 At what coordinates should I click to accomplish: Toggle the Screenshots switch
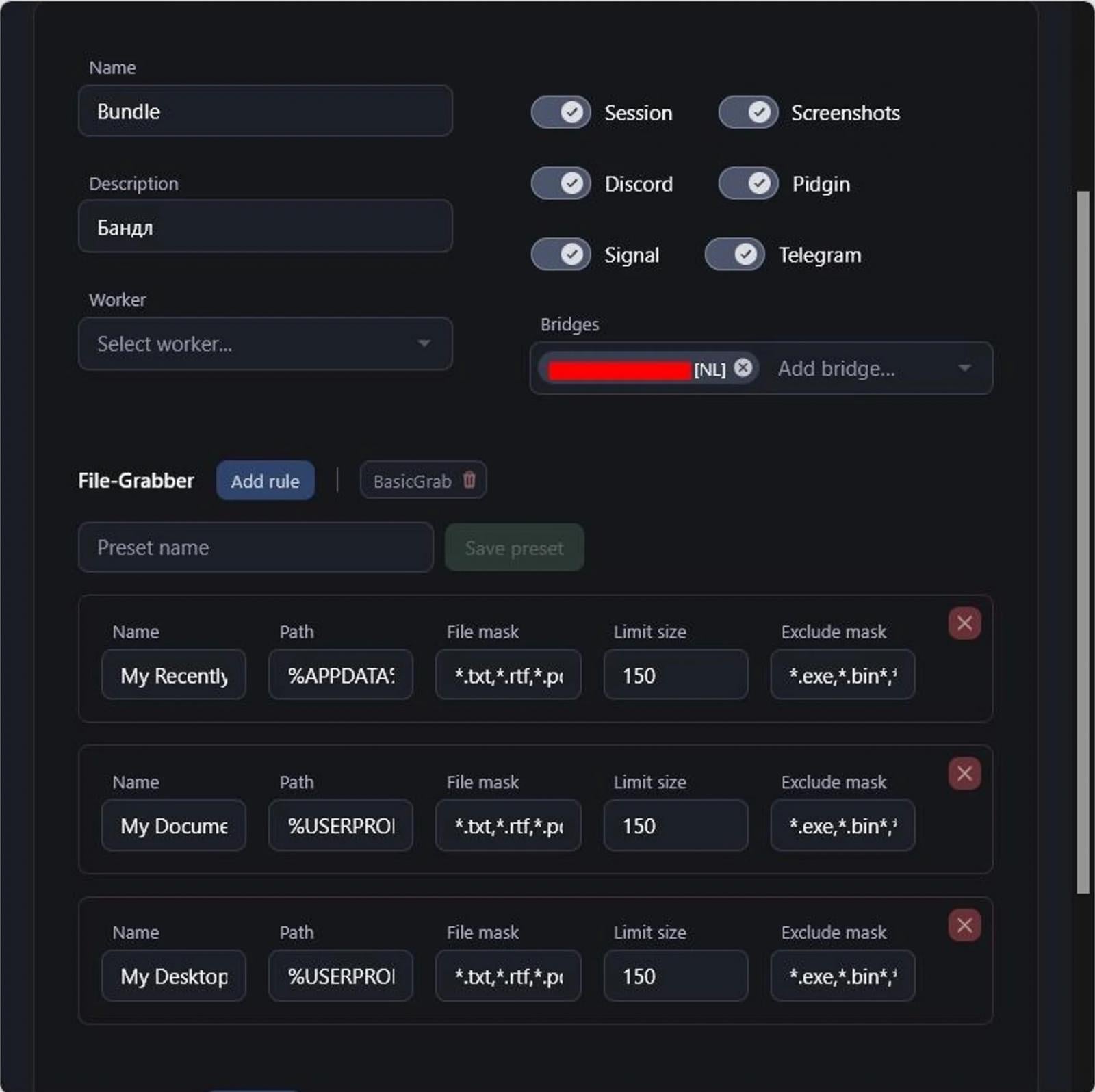coord(748,112)
